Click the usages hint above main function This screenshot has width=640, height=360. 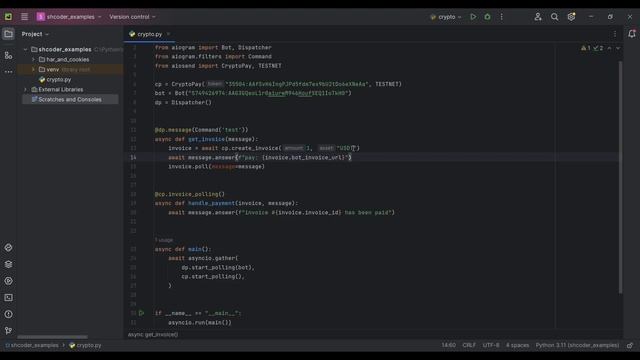pos(164,240)
